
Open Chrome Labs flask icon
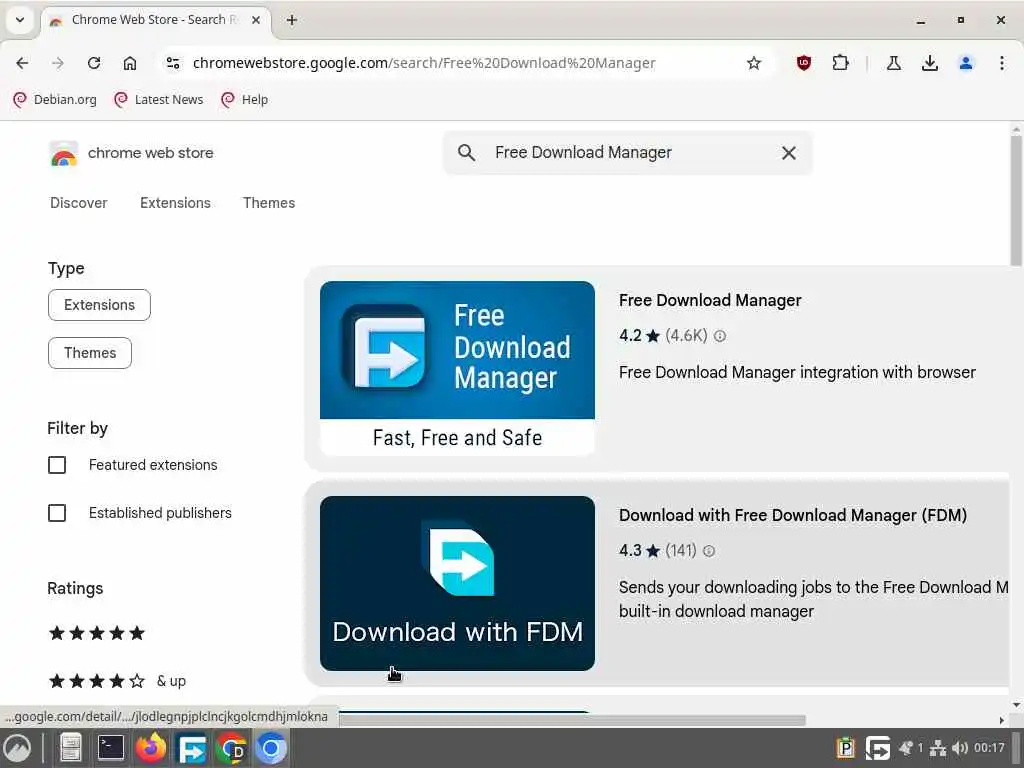click(x=893, y=63)
